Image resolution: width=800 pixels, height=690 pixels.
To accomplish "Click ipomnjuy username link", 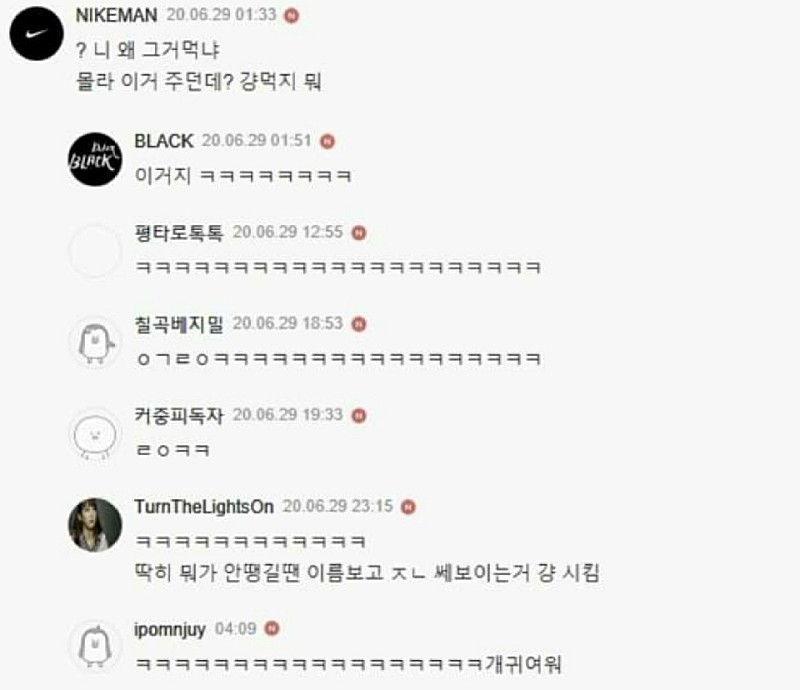I will coord(170,629).
